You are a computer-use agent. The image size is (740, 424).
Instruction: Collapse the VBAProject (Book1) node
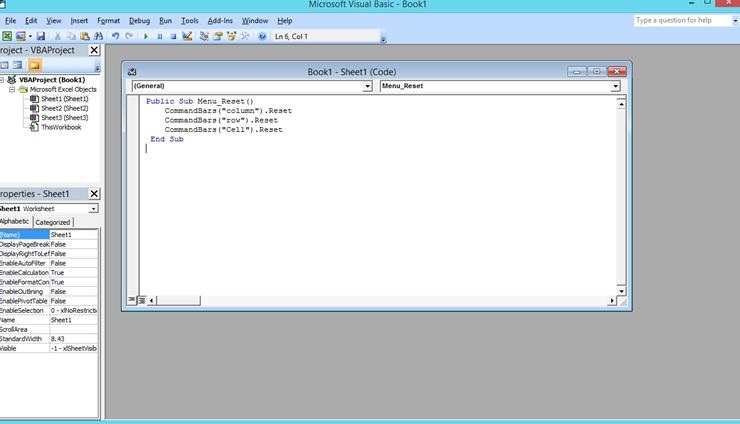click(2, 80)
